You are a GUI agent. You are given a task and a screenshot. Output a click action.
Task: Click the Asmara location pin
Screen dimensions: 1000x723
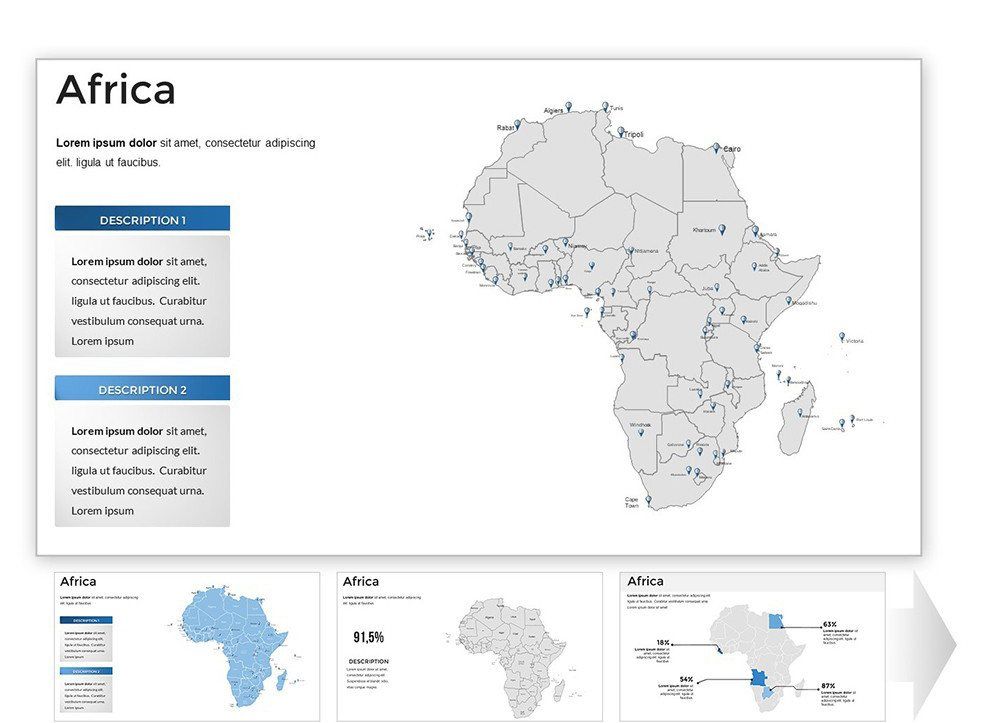pyautogui.click(x=756, y=231)
